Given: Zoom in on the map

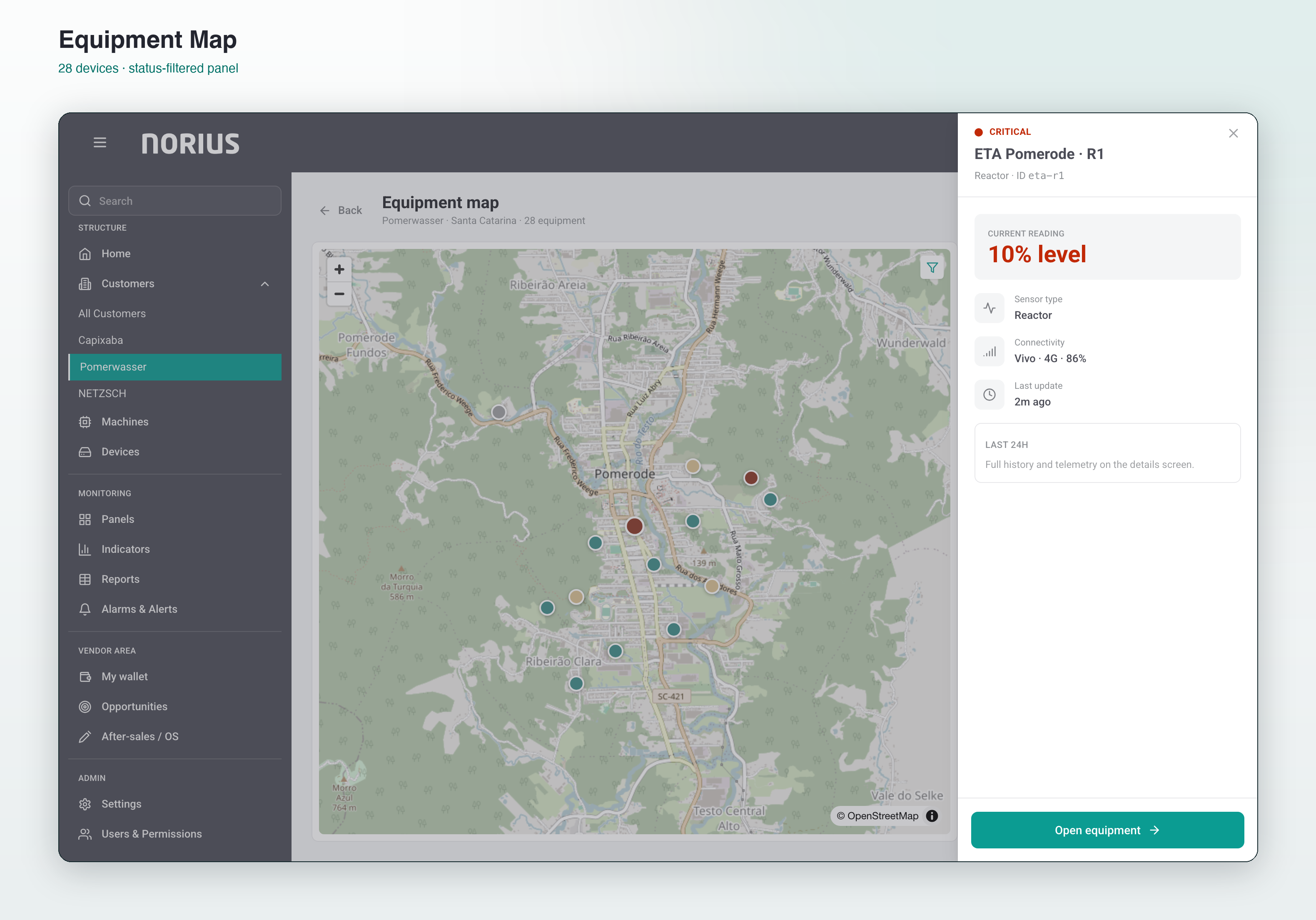Looking at the screenshot, I should (339, 269).
